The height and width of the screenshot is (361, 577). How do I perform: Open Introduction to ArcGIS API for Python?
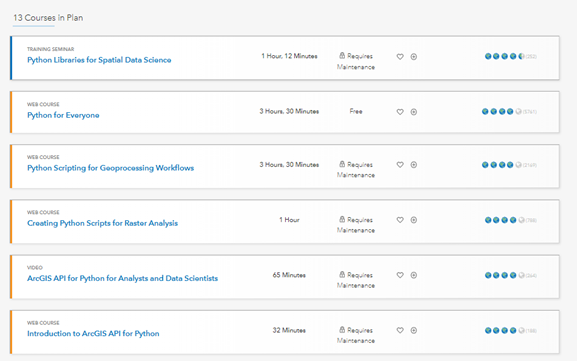[93, 334]
